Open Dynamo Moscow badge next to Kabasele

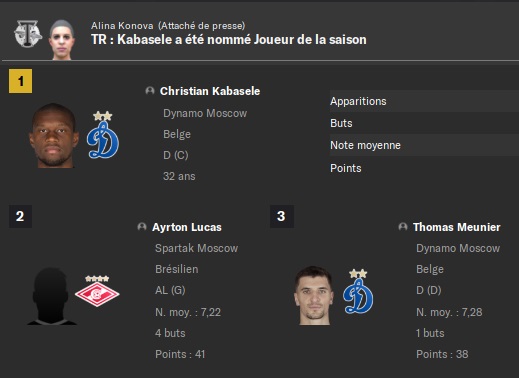tap(103, 135)
